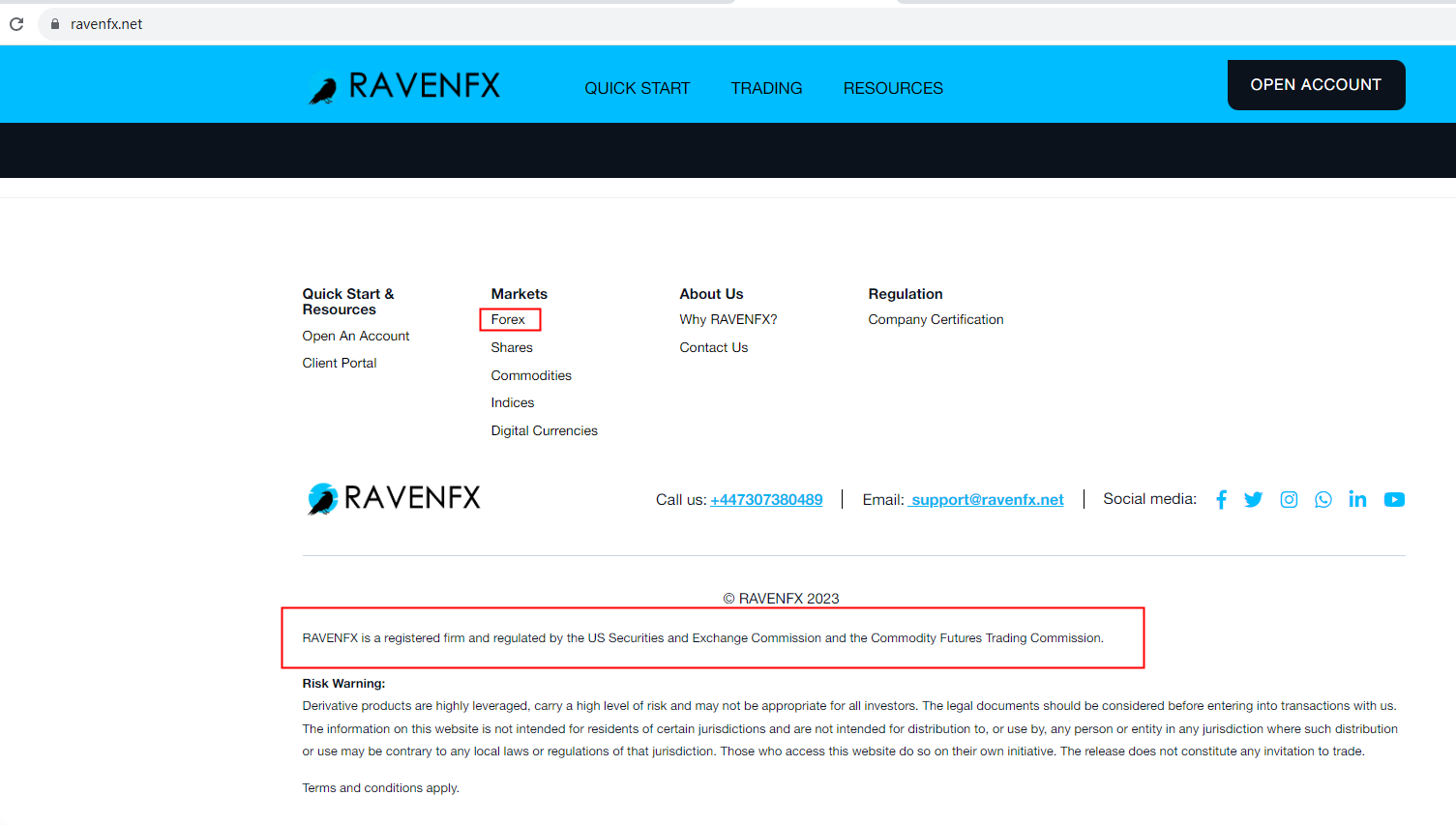
Task: Open the QUICK START menu
Action: [x=638, y=88]
